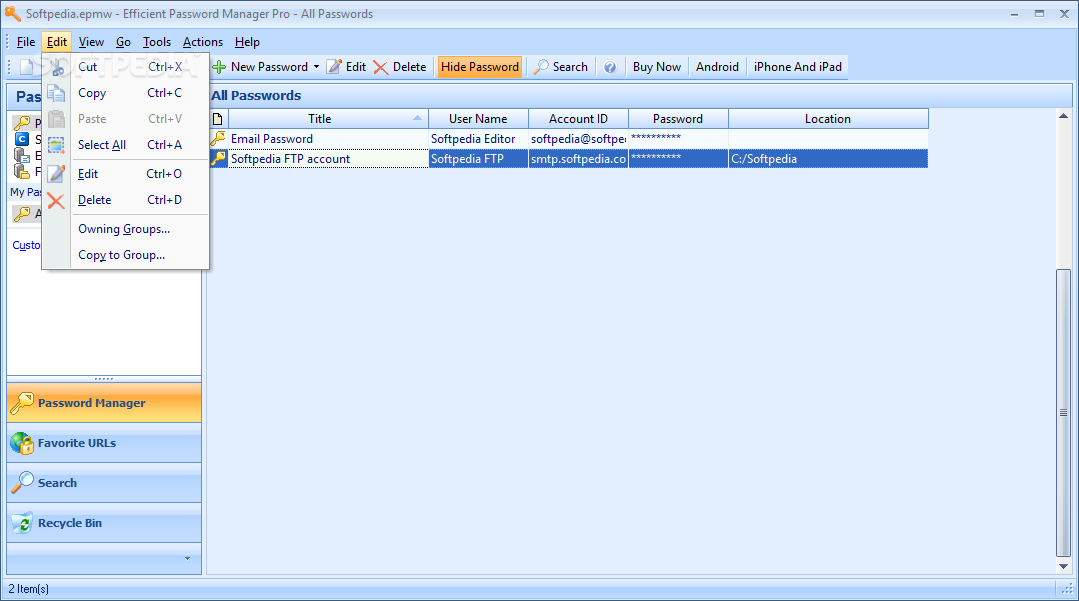This screenshot has height=601, width=1079.
Task: Click the sidebar Search magnifier icon
Action: tap(22, 483)
